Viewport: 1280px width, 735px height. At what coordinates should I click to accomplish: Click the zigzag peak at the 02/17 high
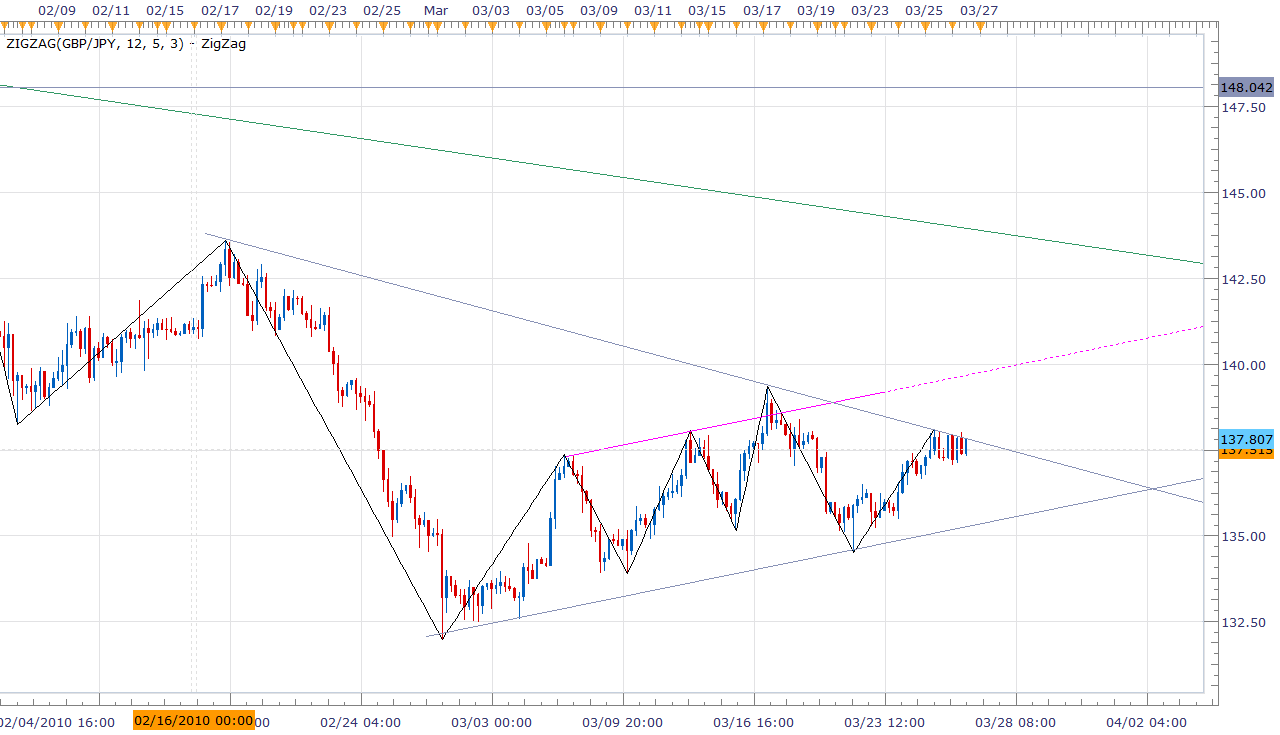(x=227, y=240)
